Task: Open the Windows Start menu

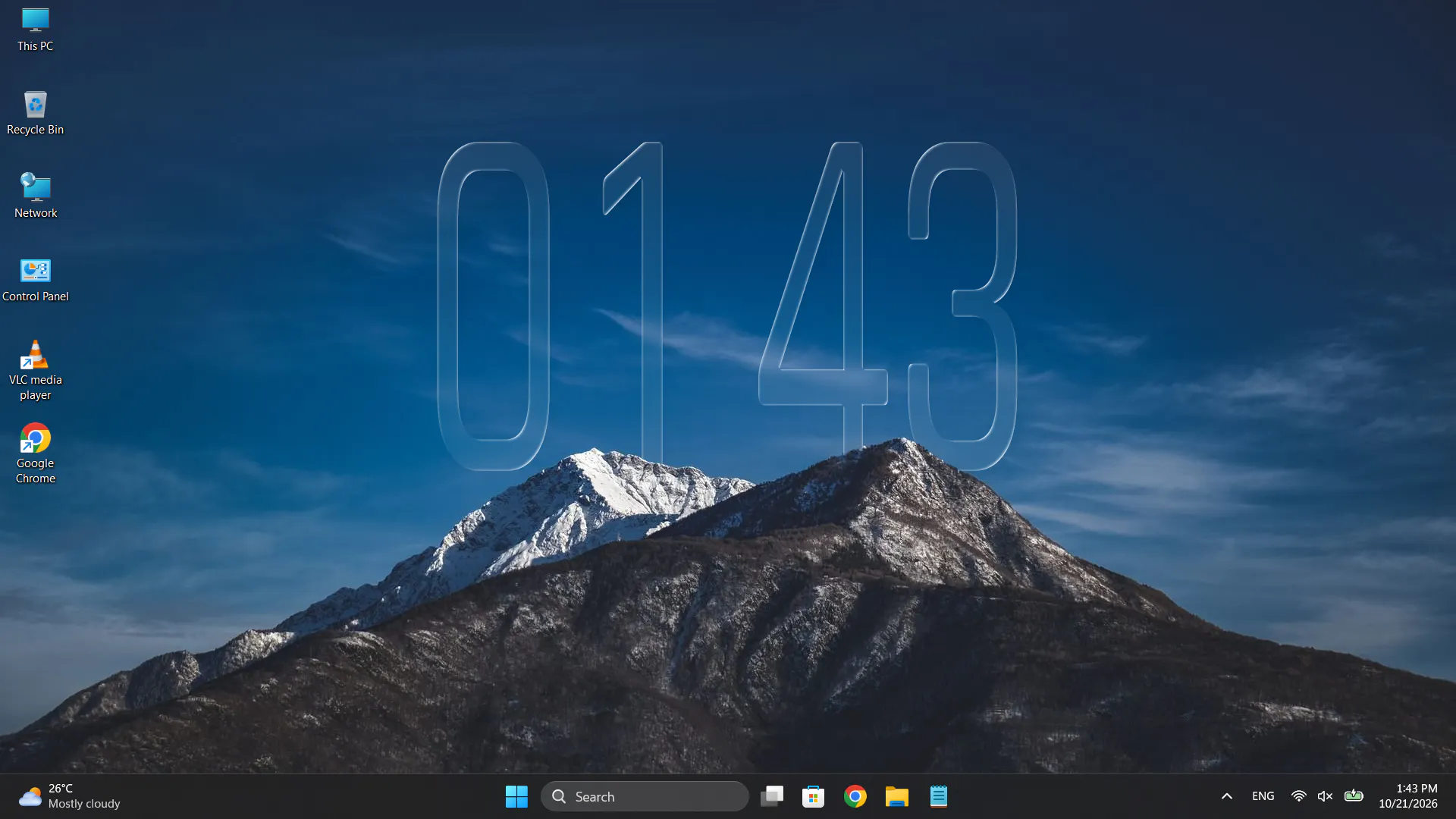Action: (516, 796)
